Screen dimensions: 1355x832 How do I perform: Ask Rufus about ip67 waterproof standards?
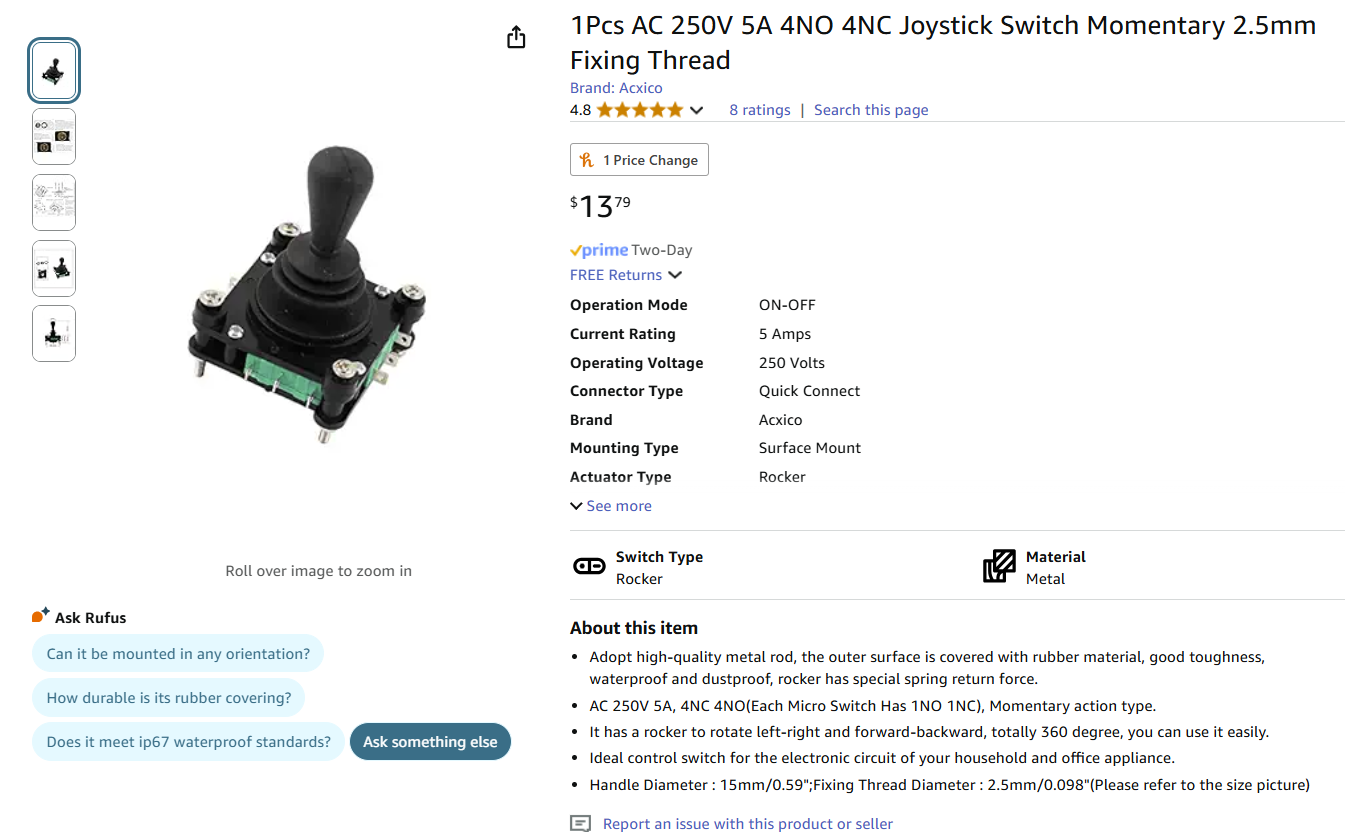coord(189,742)
